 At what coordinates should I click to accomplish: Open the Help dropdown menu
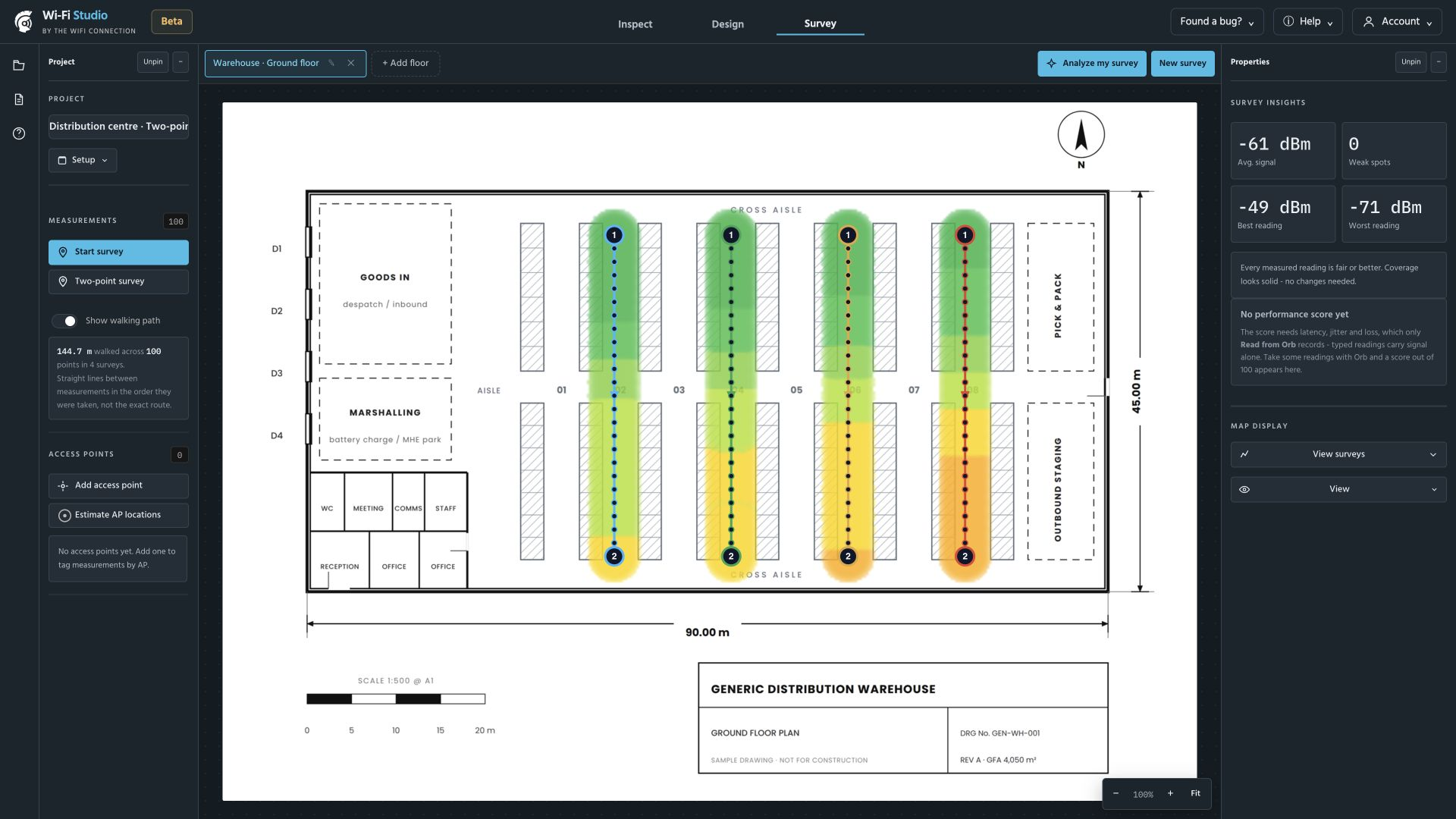[1307, 21]
